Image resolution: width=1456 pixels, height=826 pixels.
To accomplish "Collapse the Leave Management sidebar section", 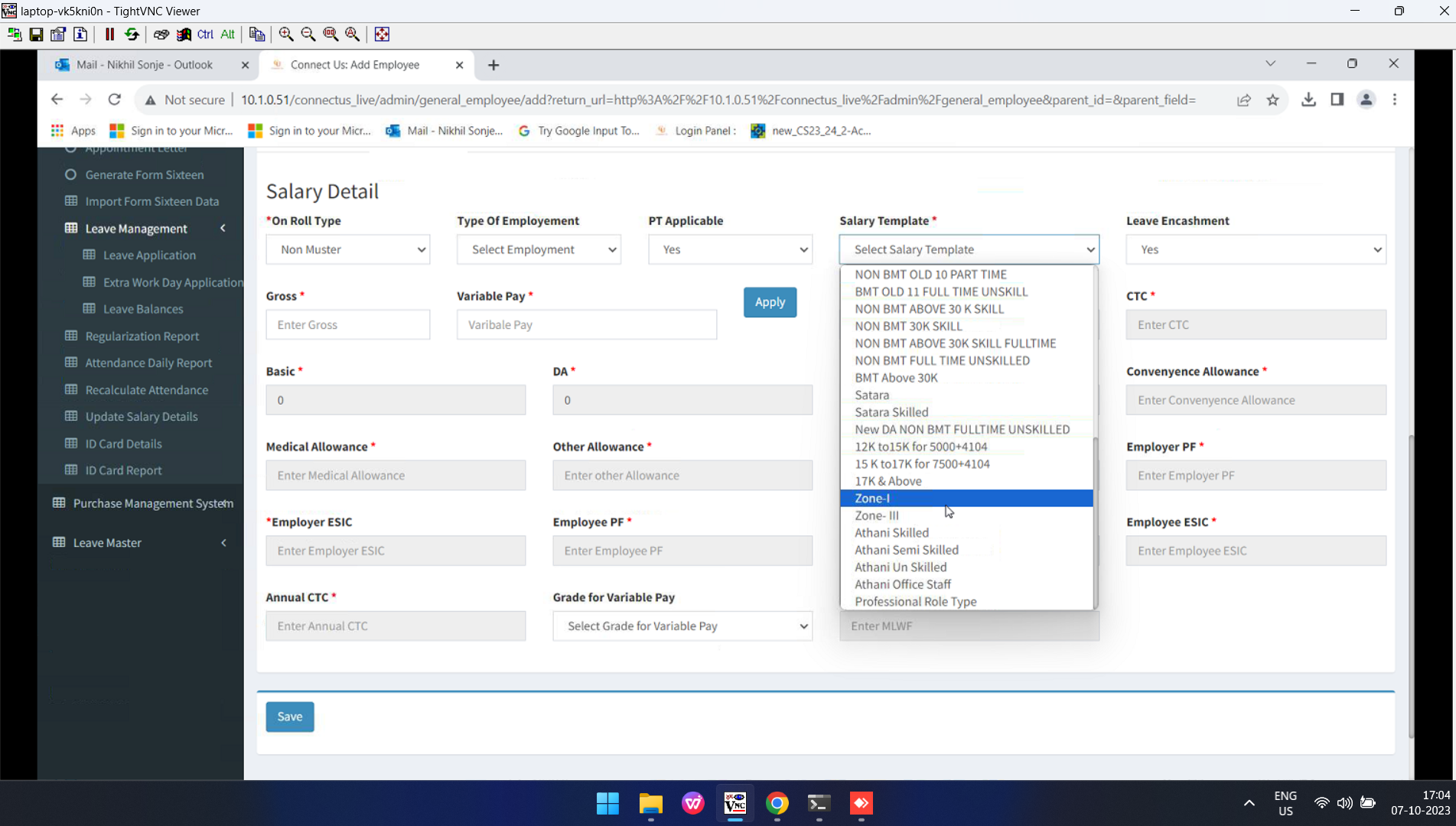I will coord(145,229).
